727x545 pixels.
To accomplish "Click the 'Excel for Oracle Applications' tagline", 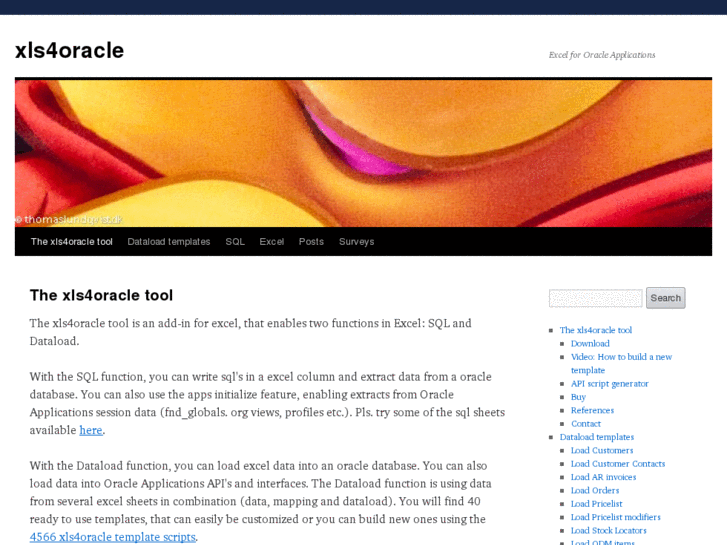I will 602,55.
